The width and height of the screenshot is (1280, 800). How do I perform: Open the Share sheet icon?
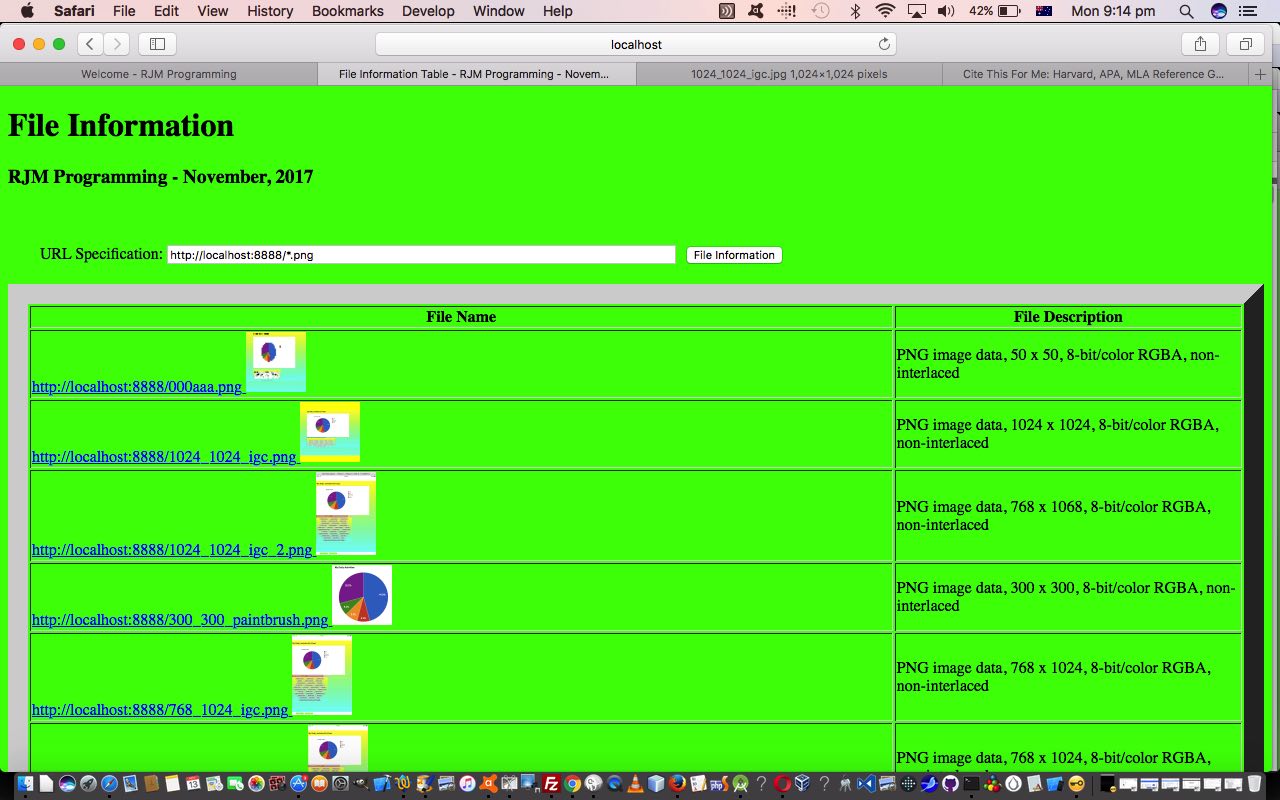click(x=1200, y=44)
